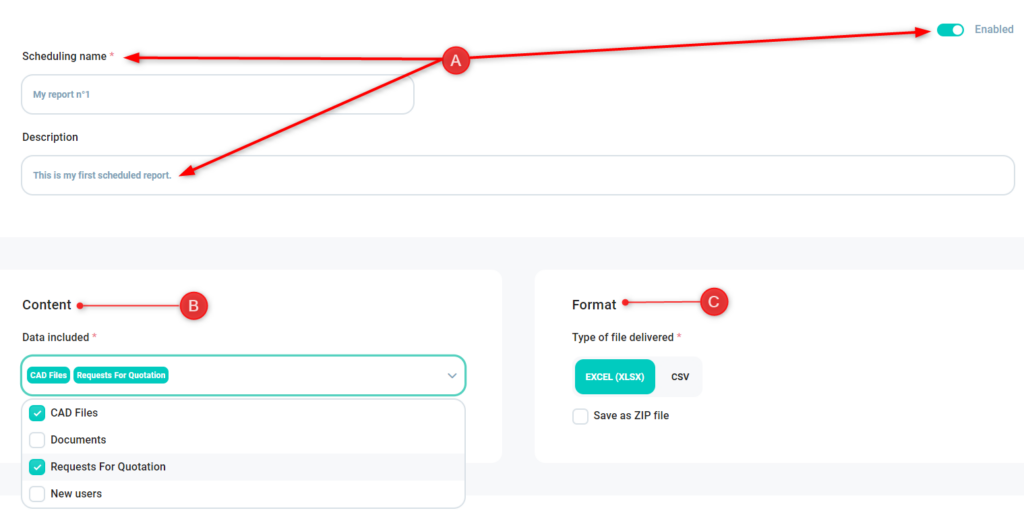Uncheck the Requests For Quotation checkbox
This screenshot has width=1024, height=521.
(38, 467)
